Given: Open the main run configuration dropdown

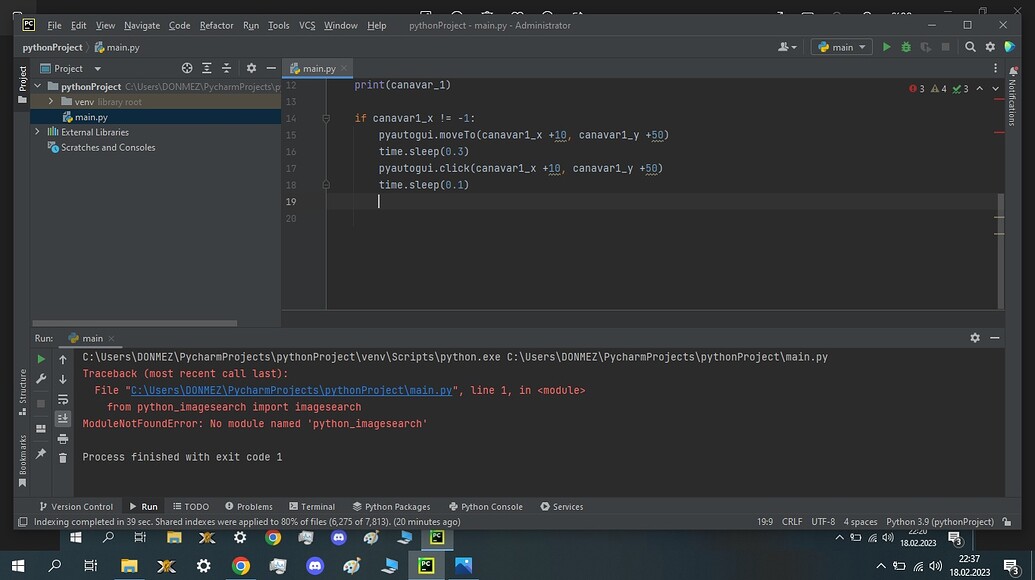Looking at the screenshot, I should (x=842, y=47).
